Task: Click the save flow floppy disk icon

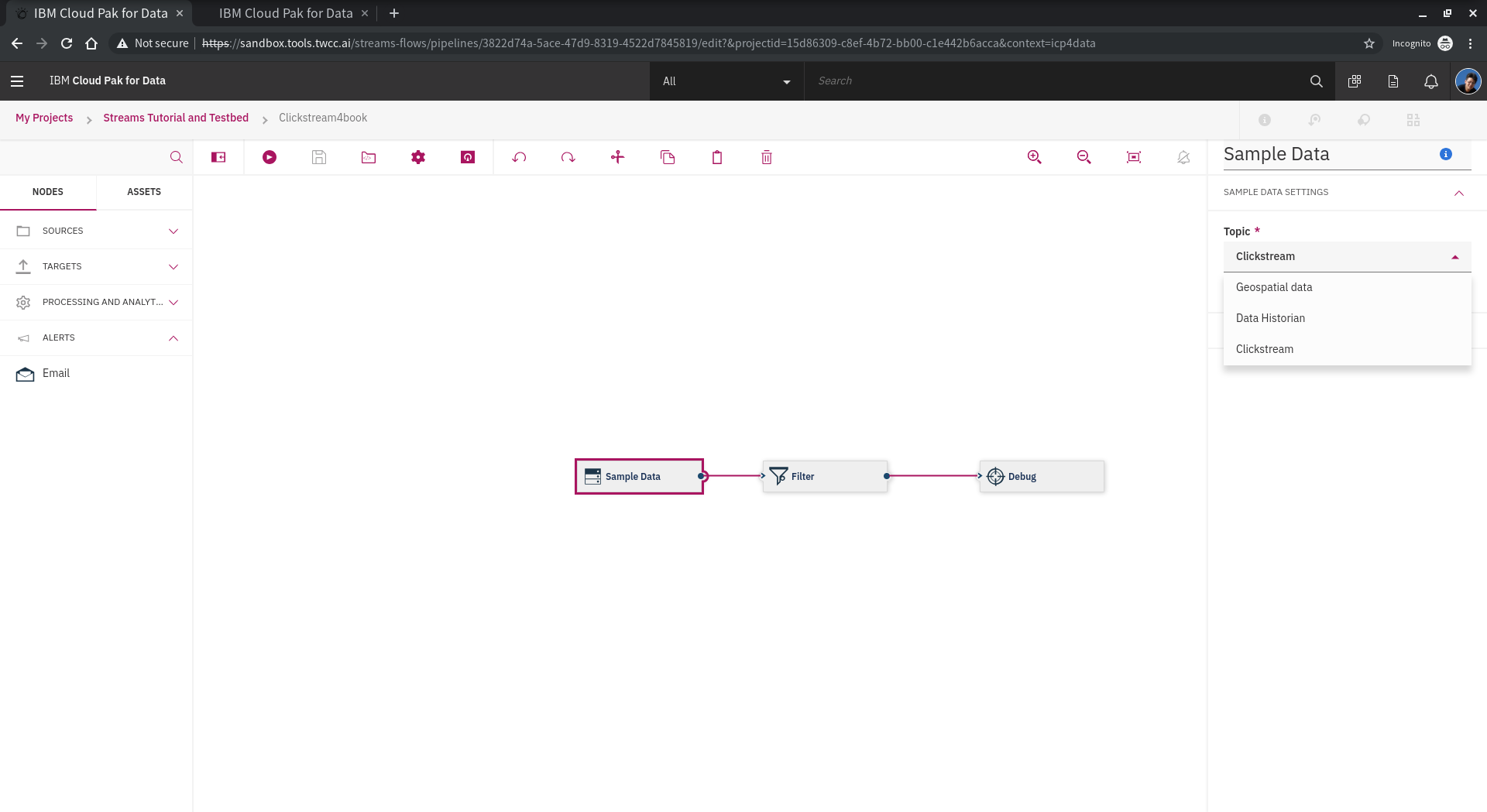Action: tap(318, 157)
